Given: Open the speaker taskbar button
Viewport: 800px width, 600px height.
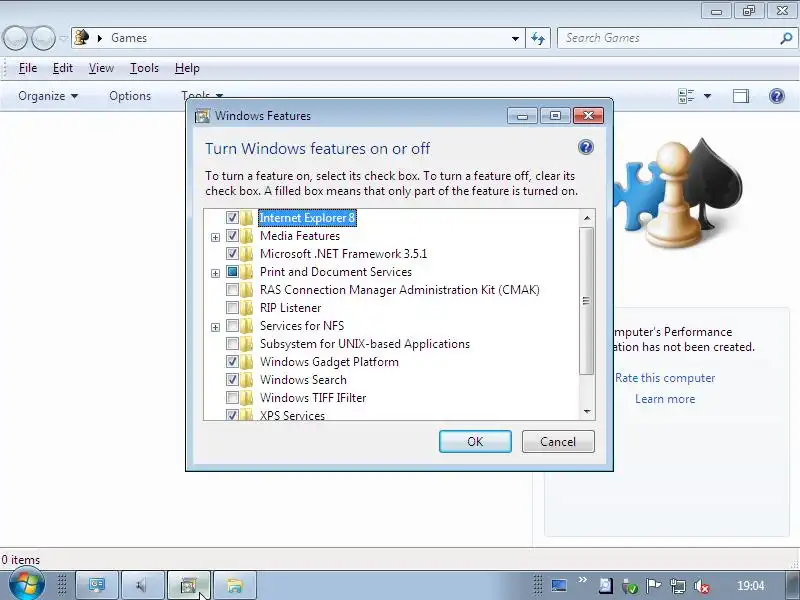Looking at the screenshot, I should point(142,585).
